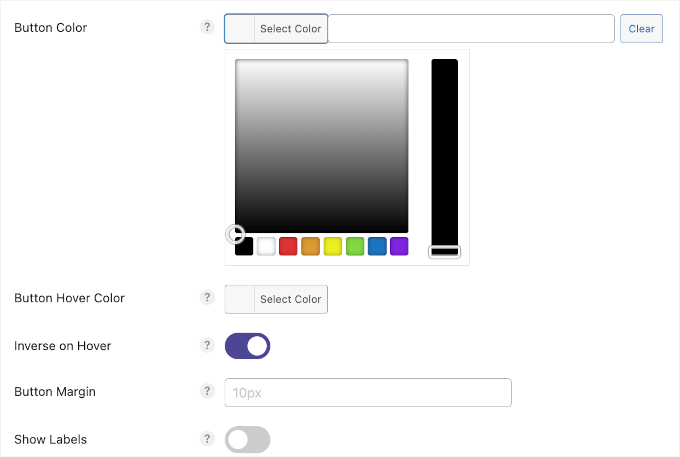Enable the Show Labels switch
Image resolution: width=680 pixels, height=457 pixels.
(x=248, y=439)
